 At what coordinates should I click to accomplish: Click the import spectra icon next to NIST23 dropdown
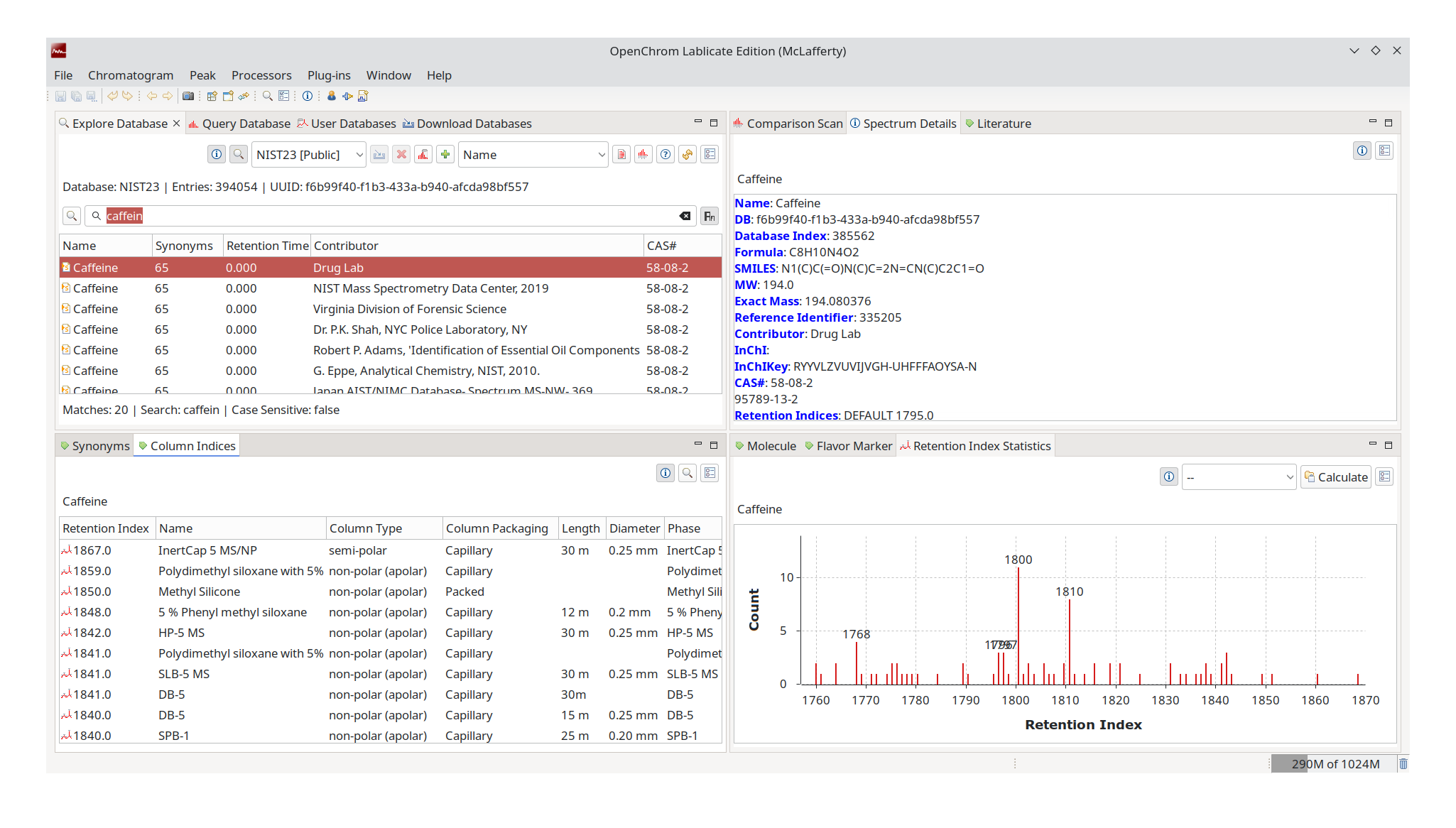coord(380,154)
